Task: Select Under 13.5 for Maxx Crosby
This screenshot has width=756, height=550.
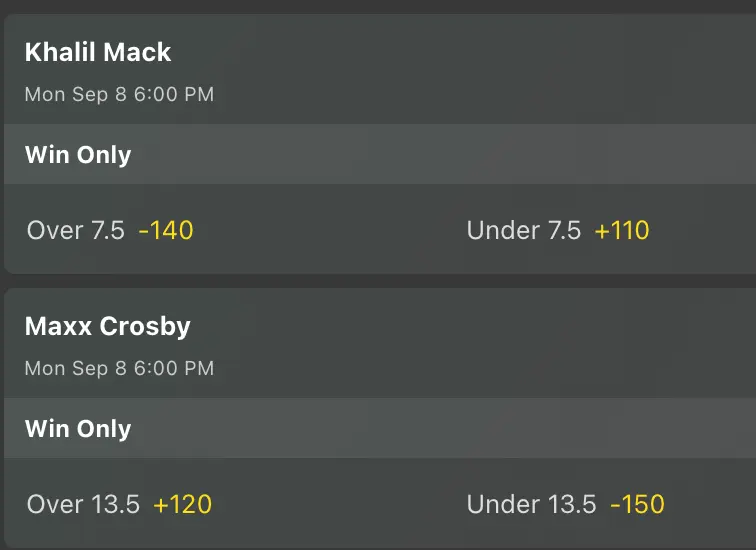Action: pyautogui.click(x=565, y=505)
